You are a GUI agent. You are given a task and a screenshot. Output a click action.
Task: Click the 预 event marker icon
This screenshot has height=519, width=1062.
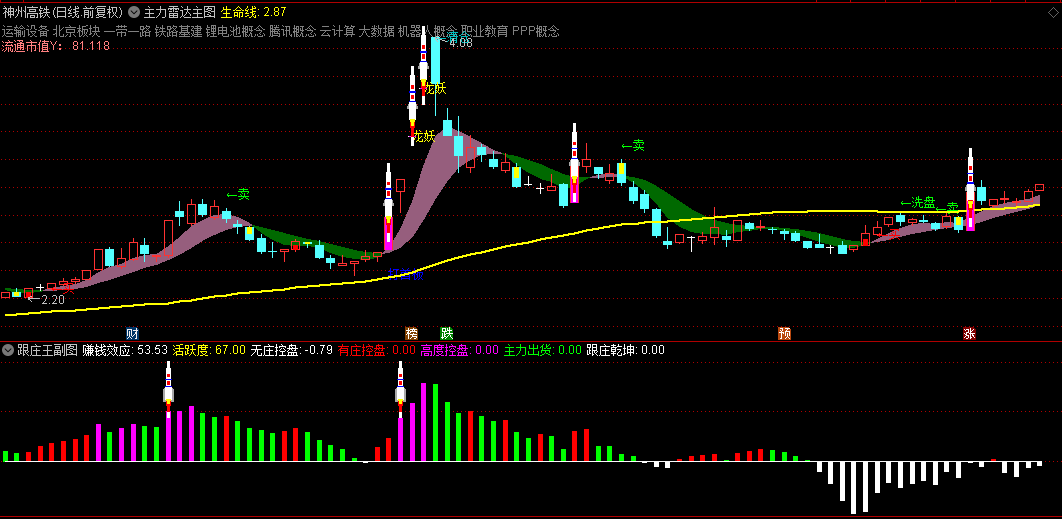[x=785, y=333]
